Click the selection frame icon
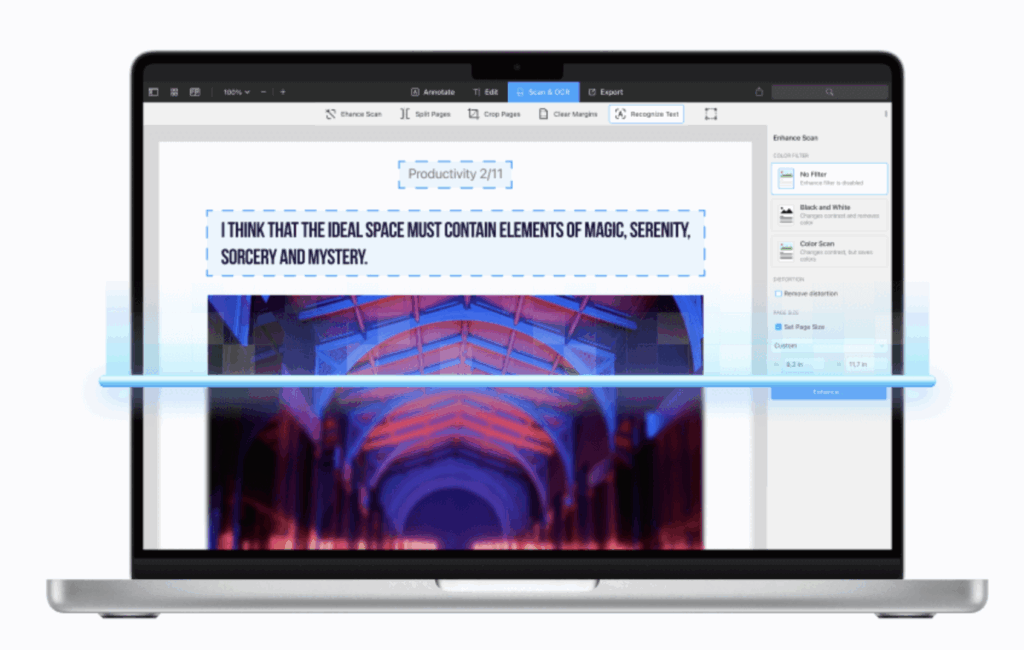Screen dimensions: 1024x650 pyautogui.click(x=711, y=114)
